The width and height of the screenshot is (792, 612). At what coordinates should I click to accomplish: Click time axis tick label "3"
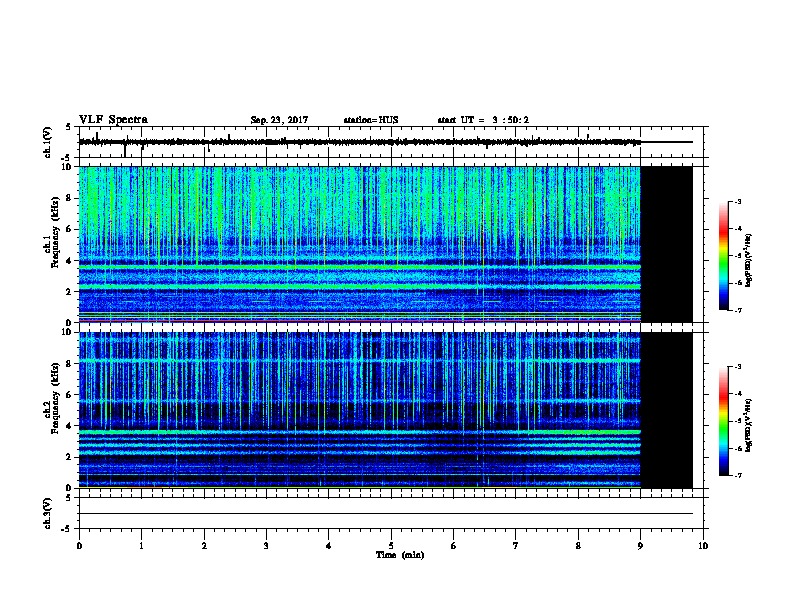tap(266, 546)
